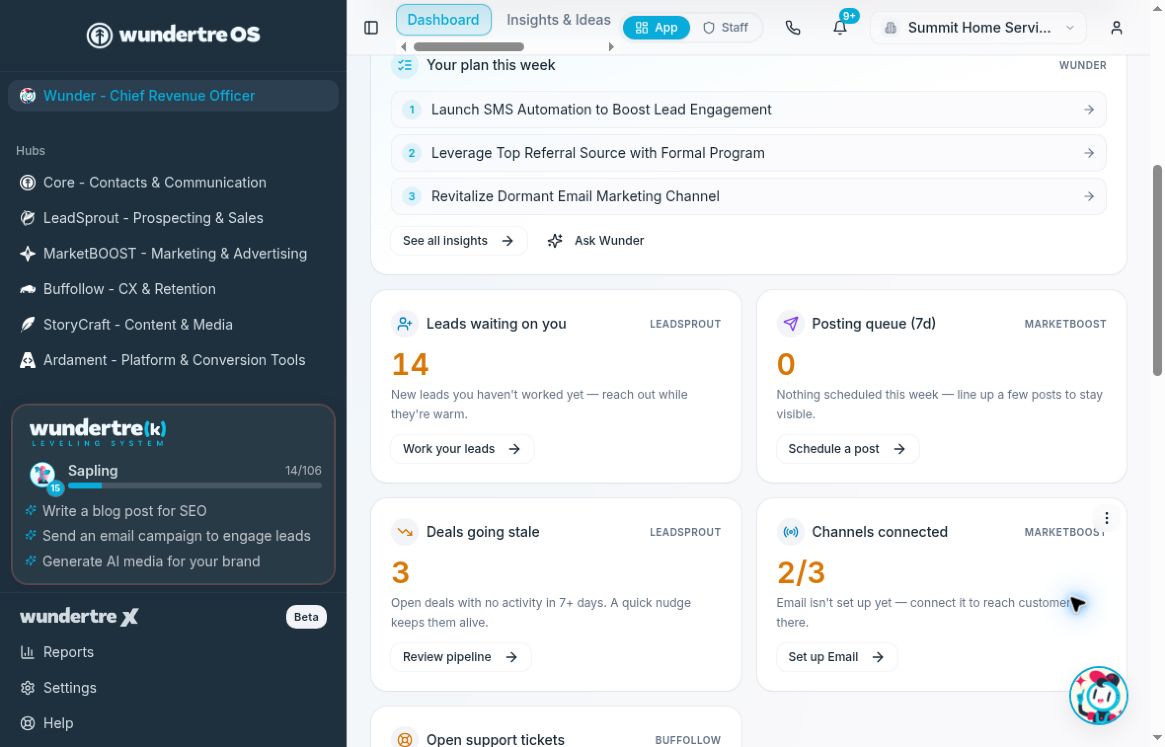Click the Ask Wunder sparkle icon

click(x=554, y=241)
